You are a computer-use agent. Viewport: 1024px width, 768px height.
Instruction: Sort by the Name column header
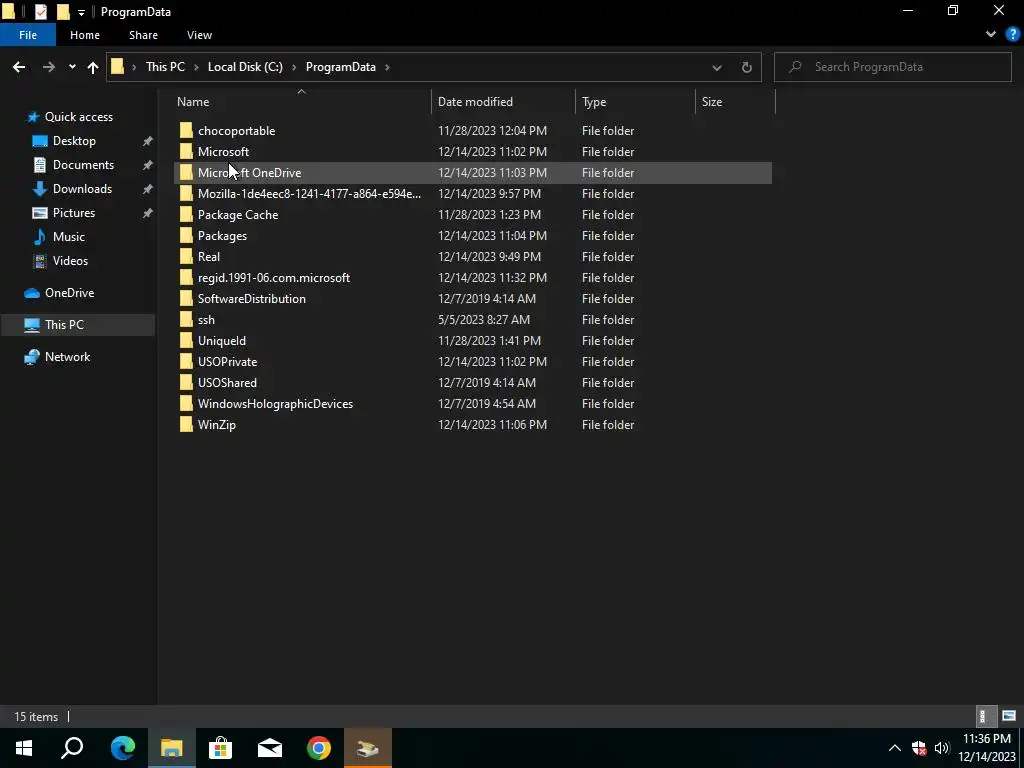click(301, 102)
